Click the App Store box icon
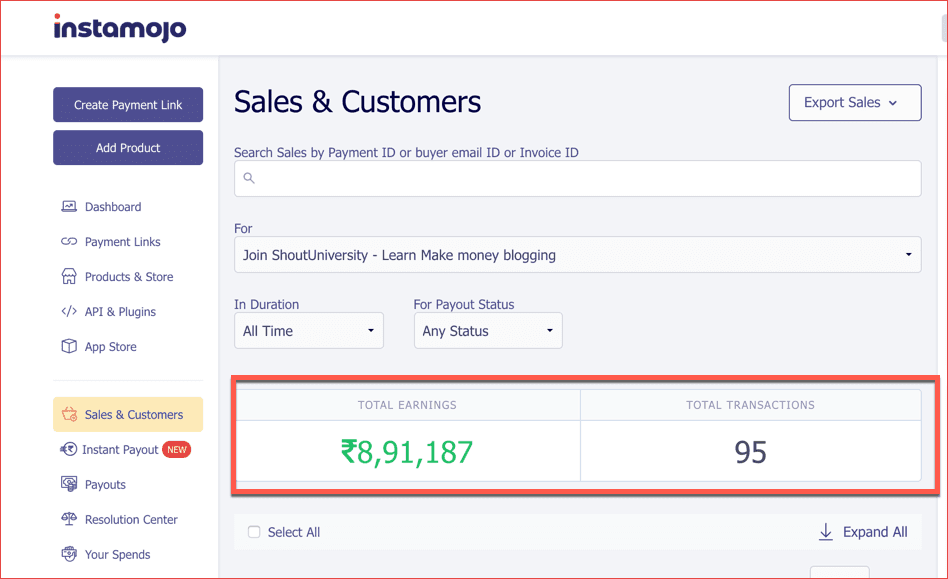Screen dimensions: 948x579 coord(68,346)
